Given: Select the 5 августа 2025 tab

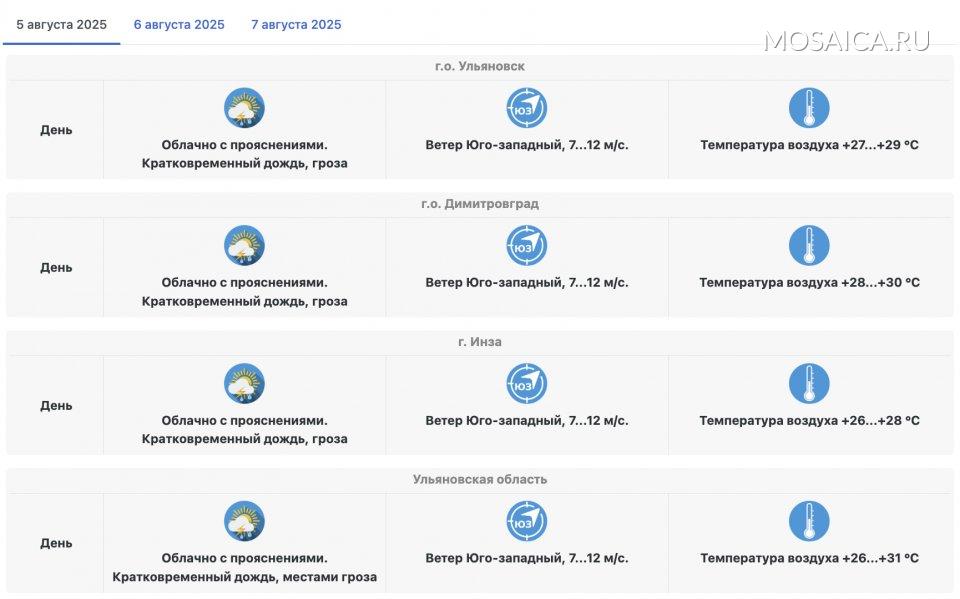Looking at the screenshot, I should coord(61,25).
